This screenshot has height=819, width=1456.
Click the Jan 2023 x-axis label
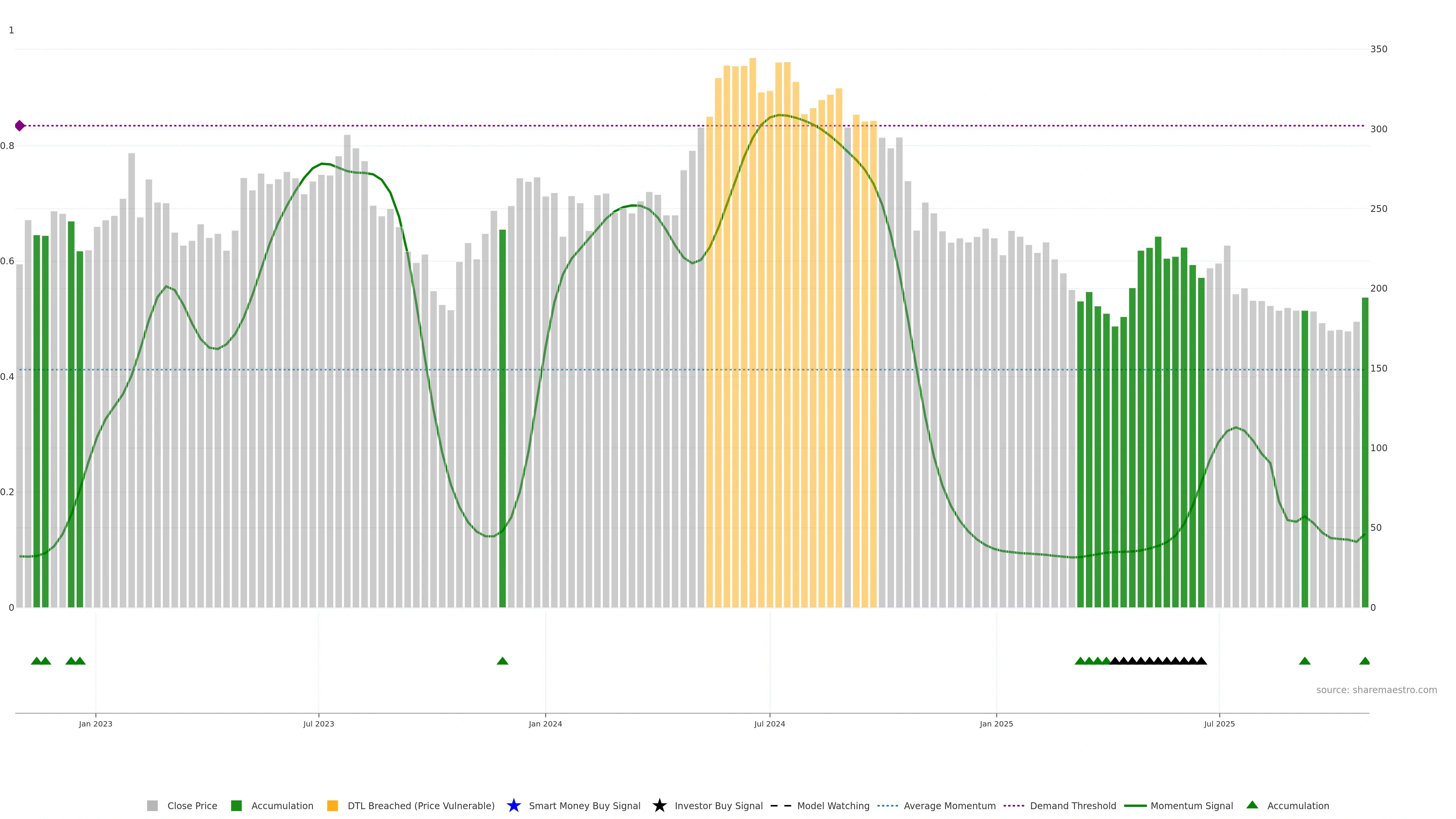tap(96, 723)
